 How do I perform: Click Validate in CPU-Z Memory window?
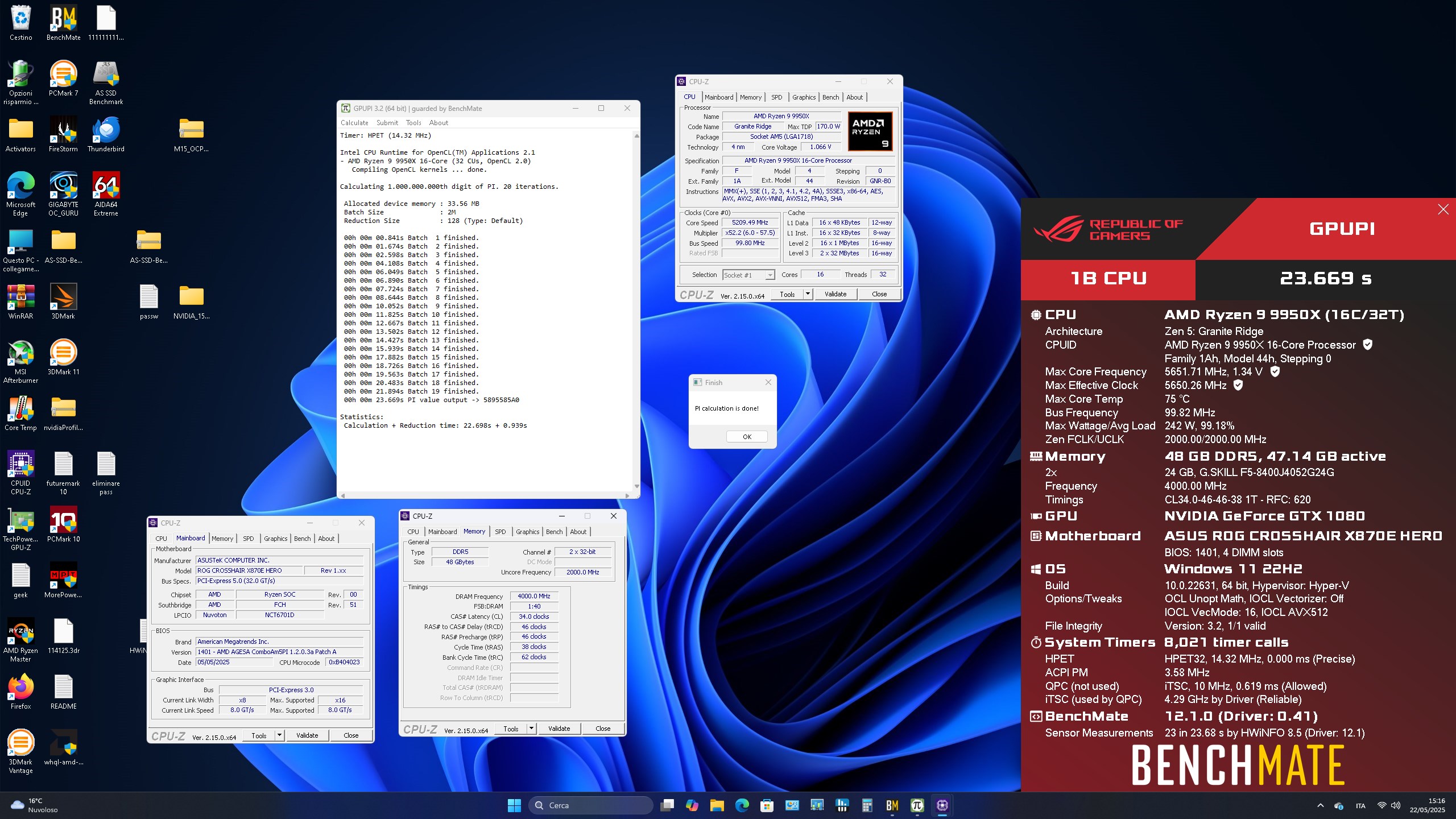[x=559, y=729]
